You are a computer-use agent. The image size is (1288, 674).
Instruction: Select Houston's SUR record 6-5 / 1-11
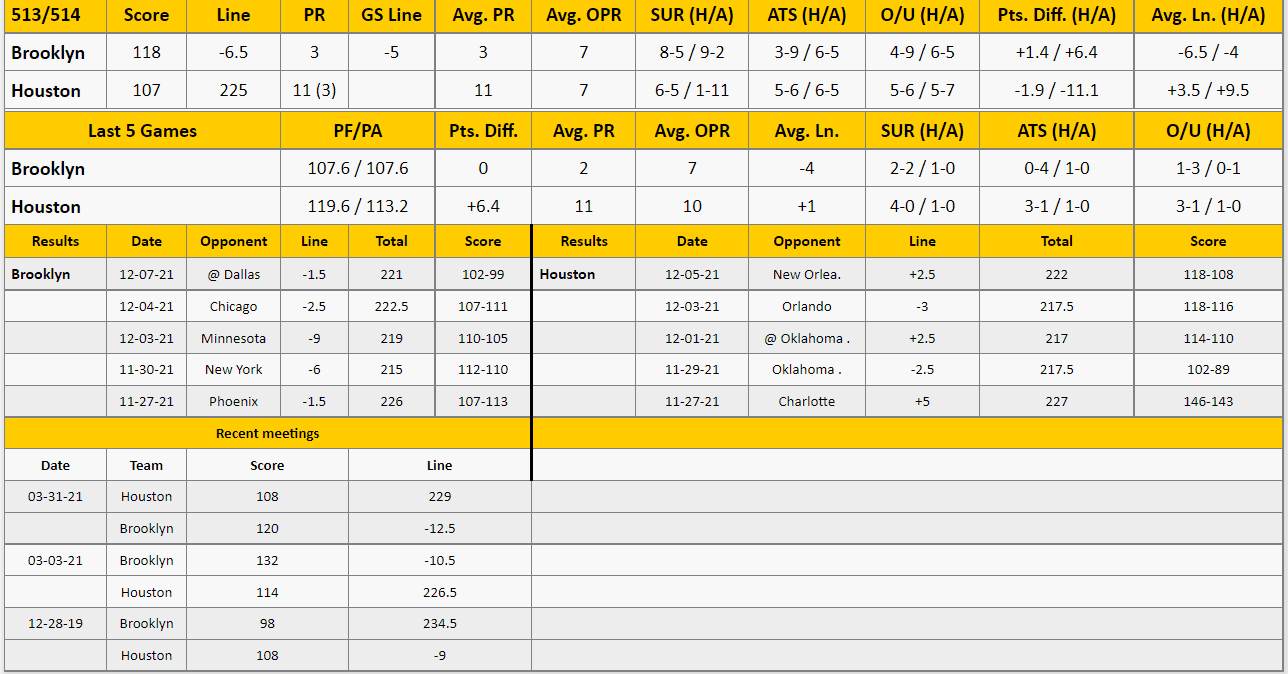[692, 90]
